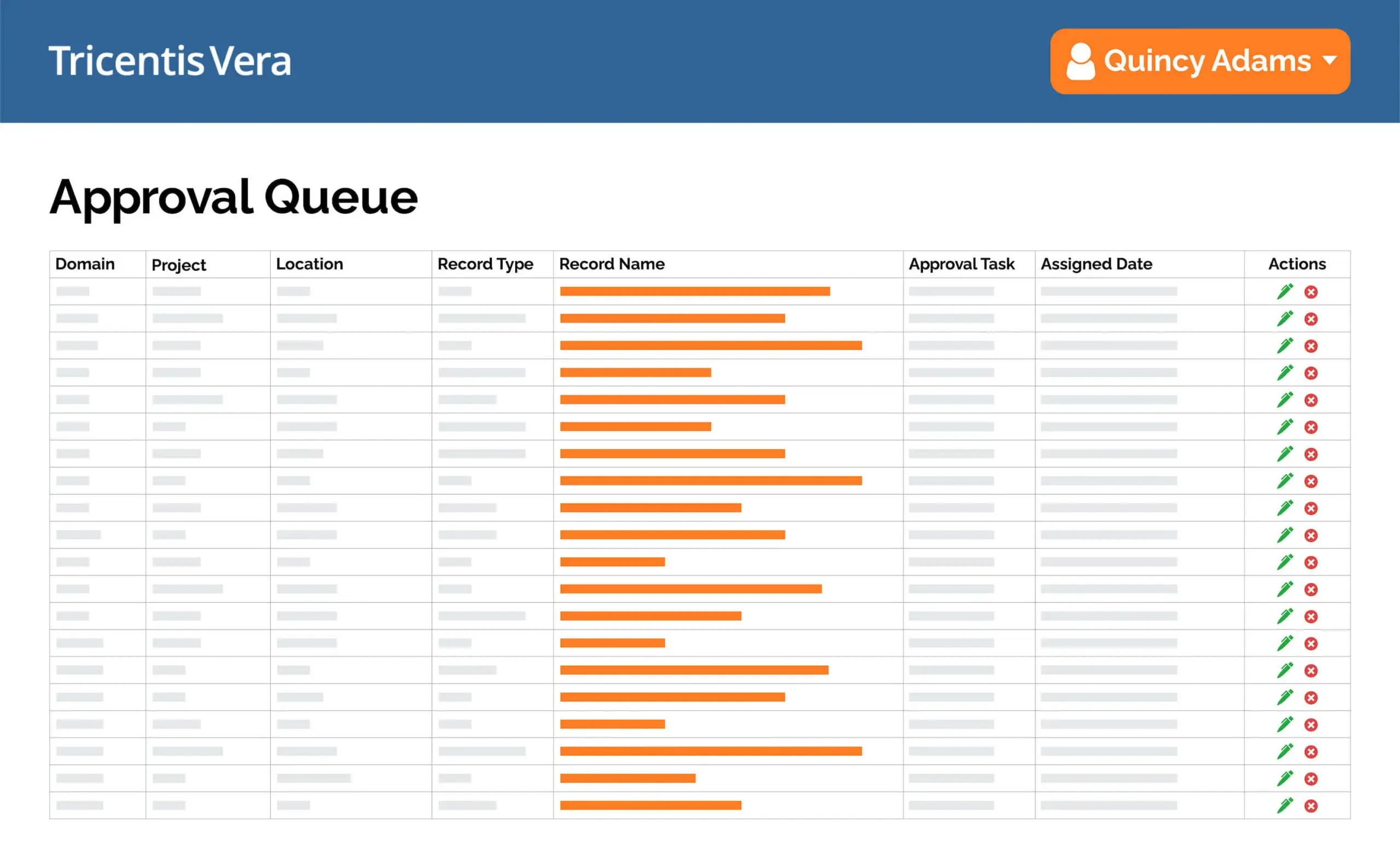Viewport: 1400px width, 863px height.
Task: Click the Tricentis Vera logo
Action: point(170,61)
